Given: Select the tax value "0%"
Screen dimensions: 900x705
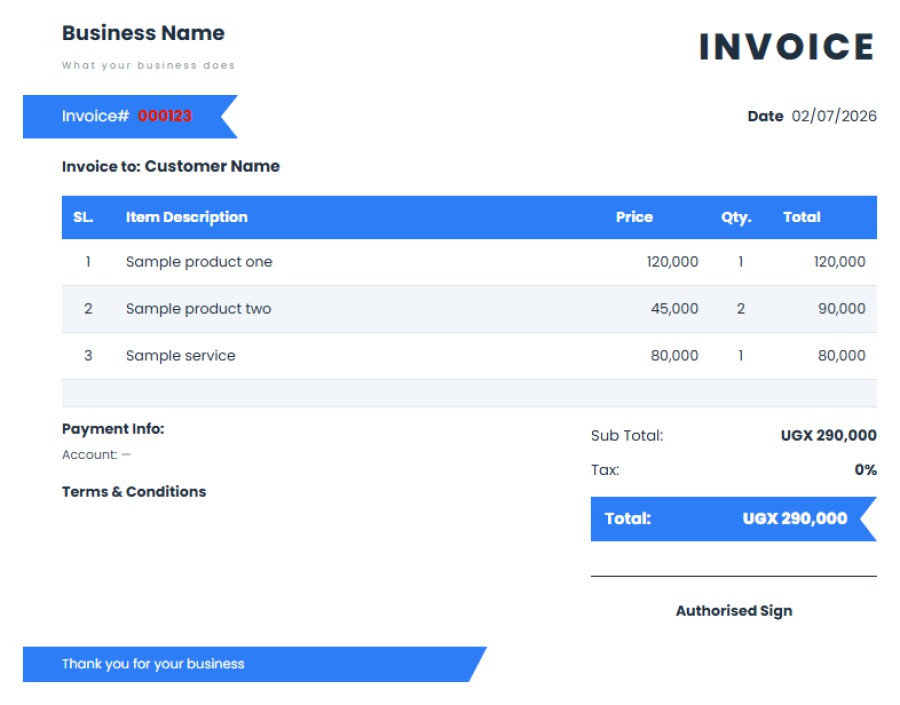Looking at the screenshot, I should click(x=866, y=470).
